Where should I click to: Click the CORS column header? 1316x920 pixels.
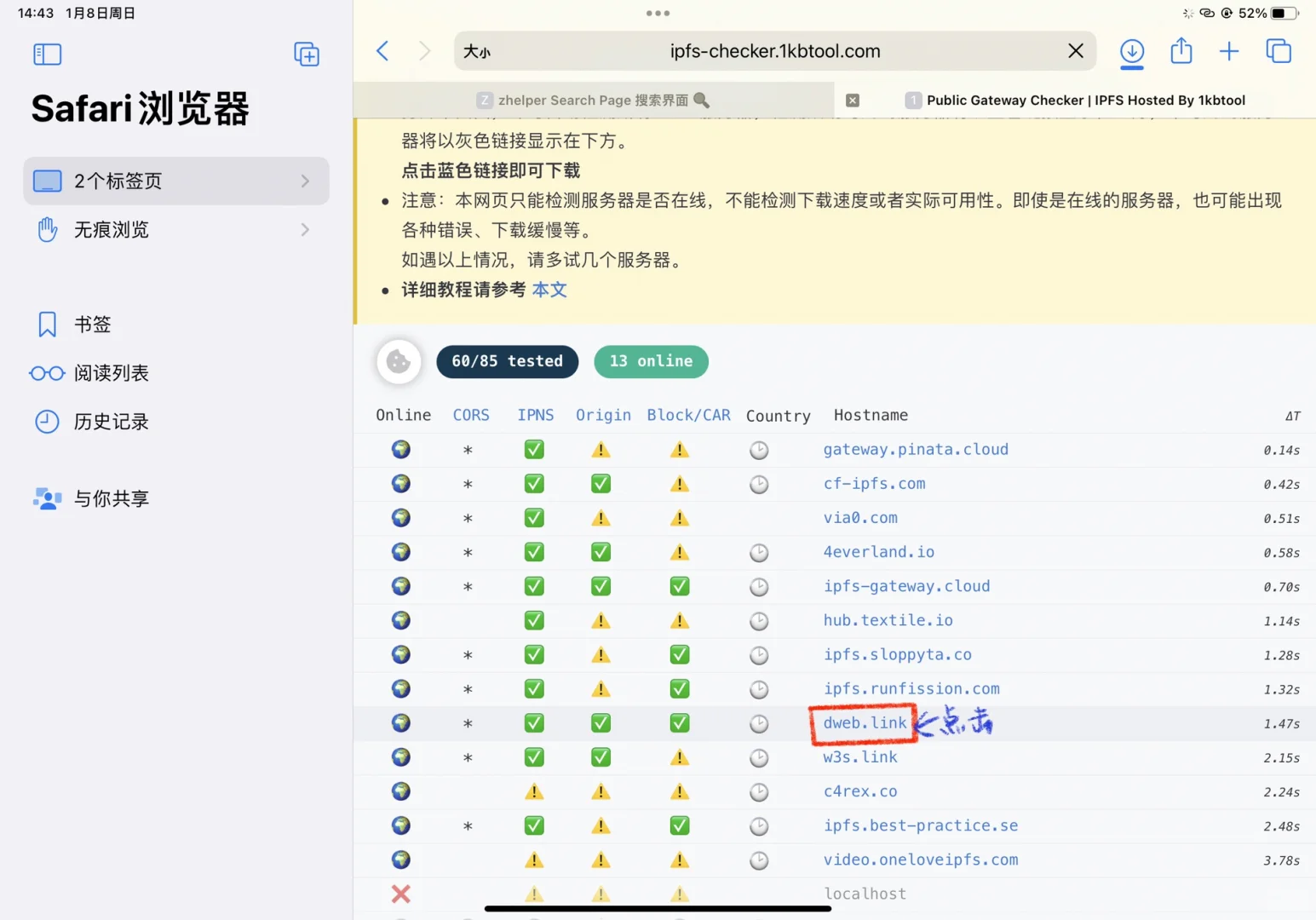[x=471, y=415]
